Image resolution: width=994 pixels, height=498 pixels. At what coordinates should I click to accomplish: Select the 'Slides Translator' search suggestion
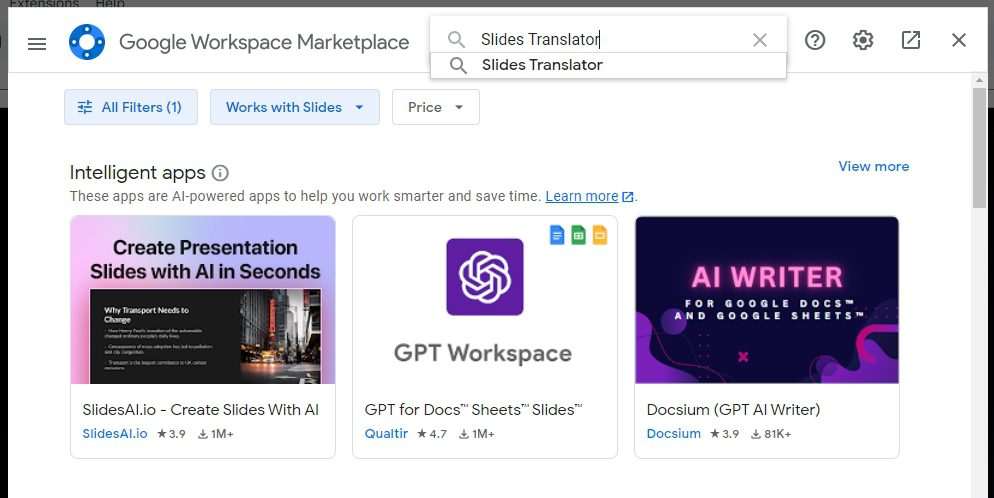click(608, 65)
